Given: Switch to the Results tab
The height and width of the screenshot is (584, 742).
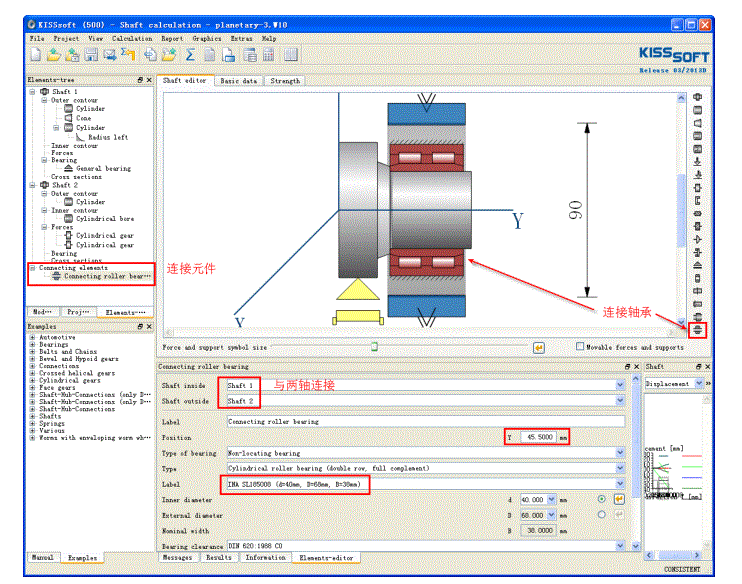Looking at the screenshot, I should pos(219,557).
